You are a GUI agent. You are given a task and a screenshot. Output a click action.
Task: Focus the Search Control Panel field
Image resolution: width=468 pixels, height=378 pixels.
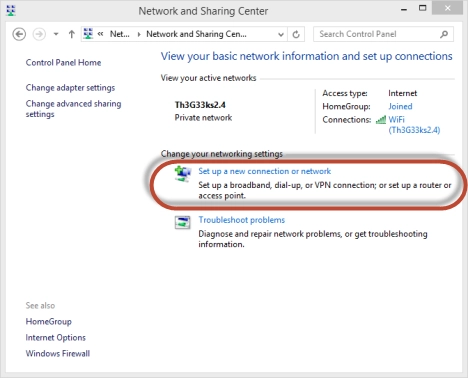click(383, 34)
